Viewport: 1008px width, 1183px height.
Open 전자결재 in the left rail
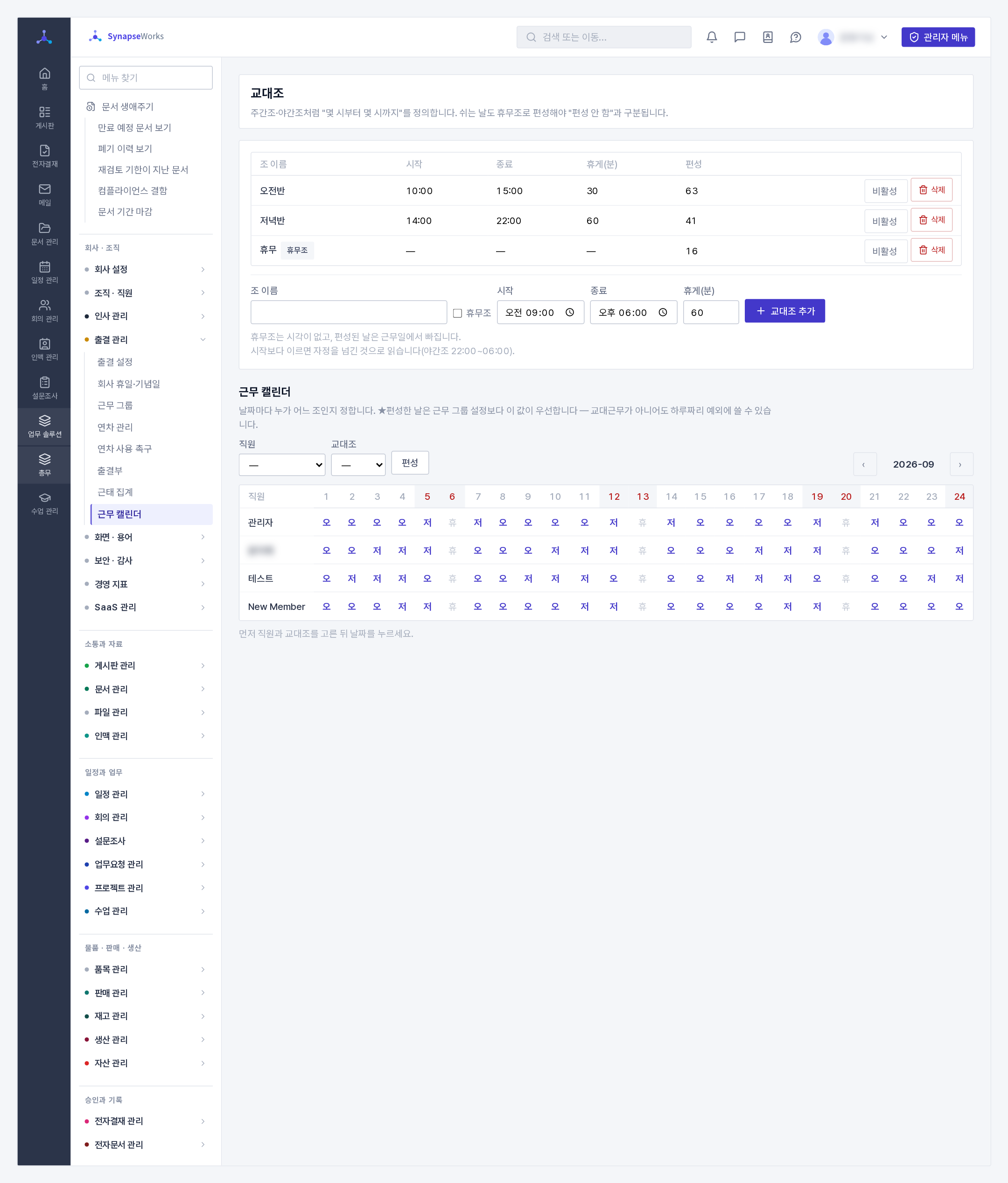point(44,156)
